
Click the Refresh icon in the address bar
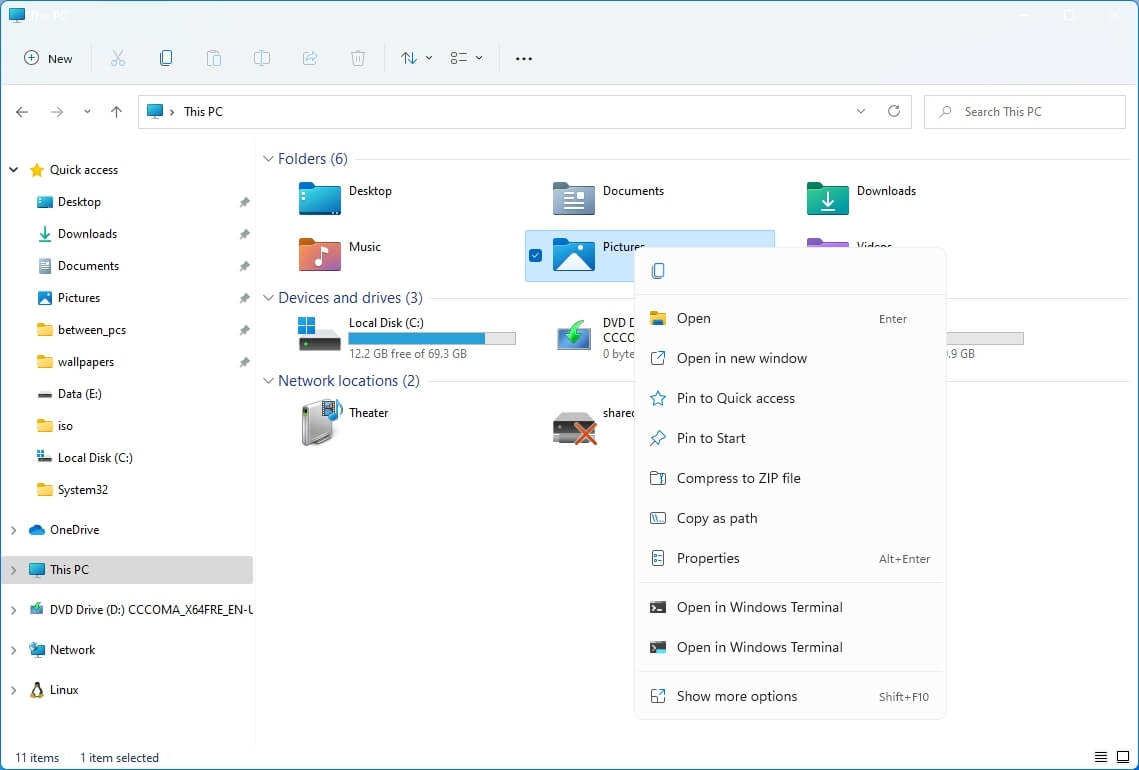point(893,111)
